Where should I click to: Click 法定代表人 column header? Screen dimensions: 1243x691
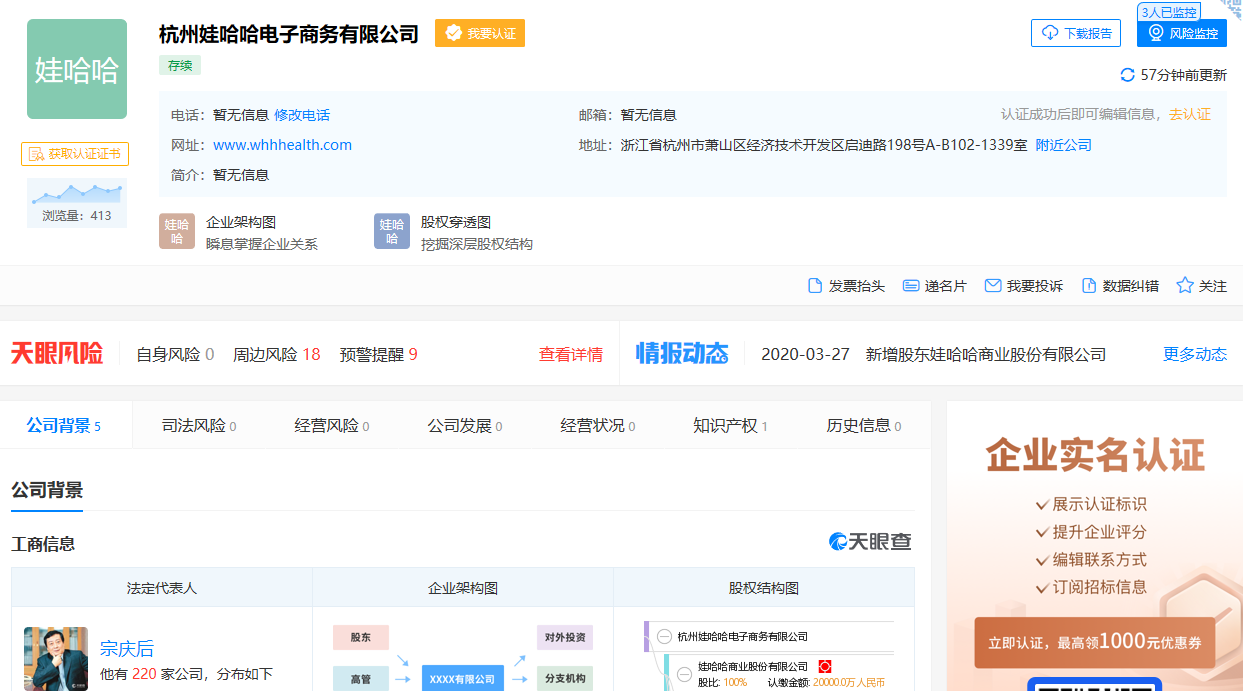162,588
